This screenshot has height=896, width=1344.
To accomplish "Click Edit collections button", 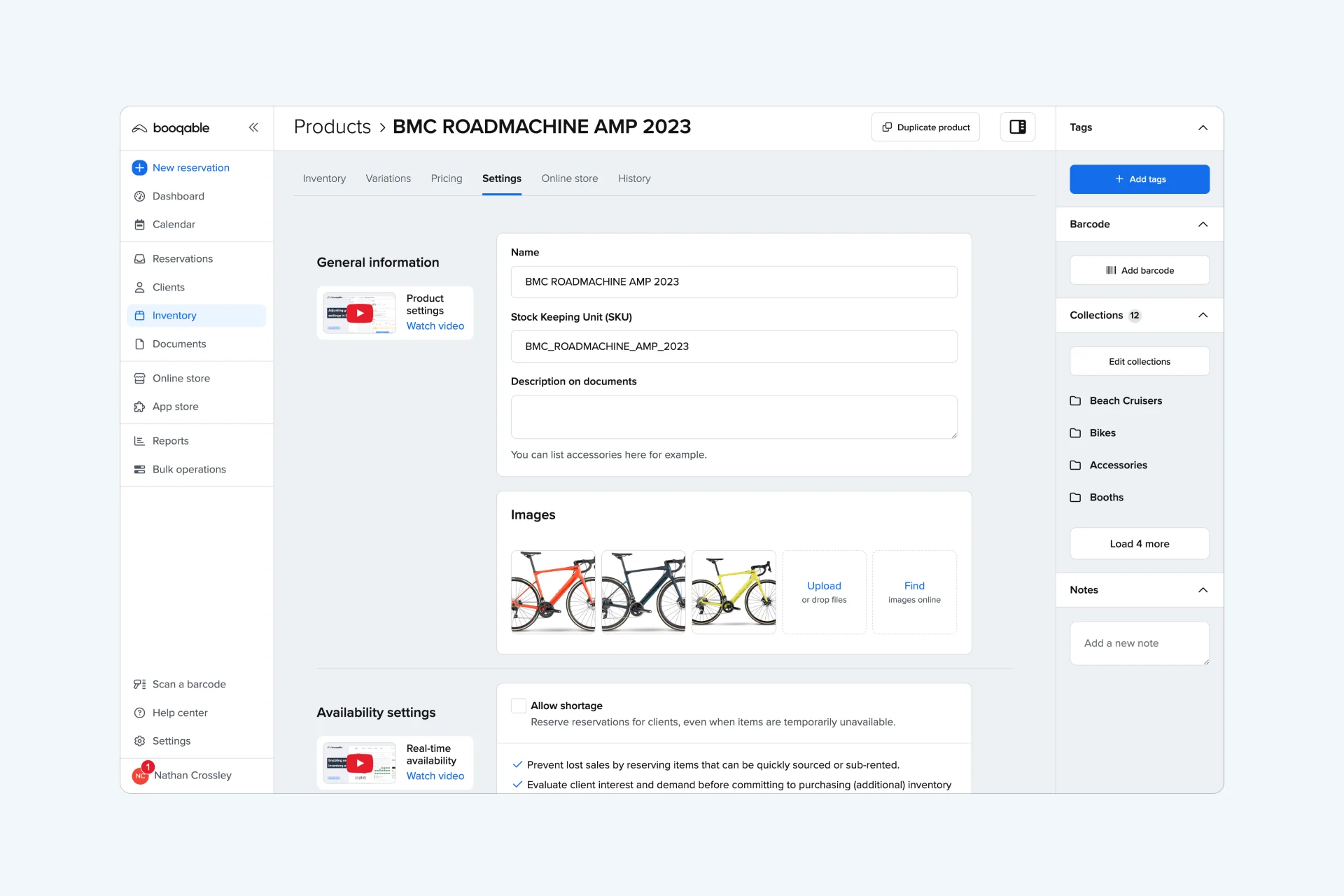I will click(1139, 362).
